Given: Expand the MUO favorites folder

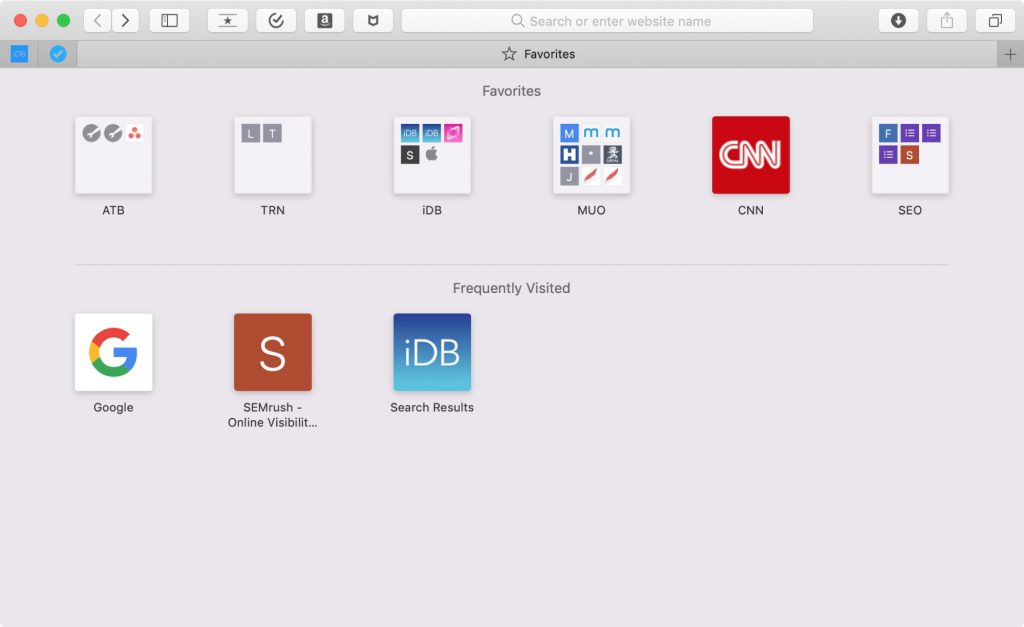Looking at the screenshot, I should coord(591,155).
